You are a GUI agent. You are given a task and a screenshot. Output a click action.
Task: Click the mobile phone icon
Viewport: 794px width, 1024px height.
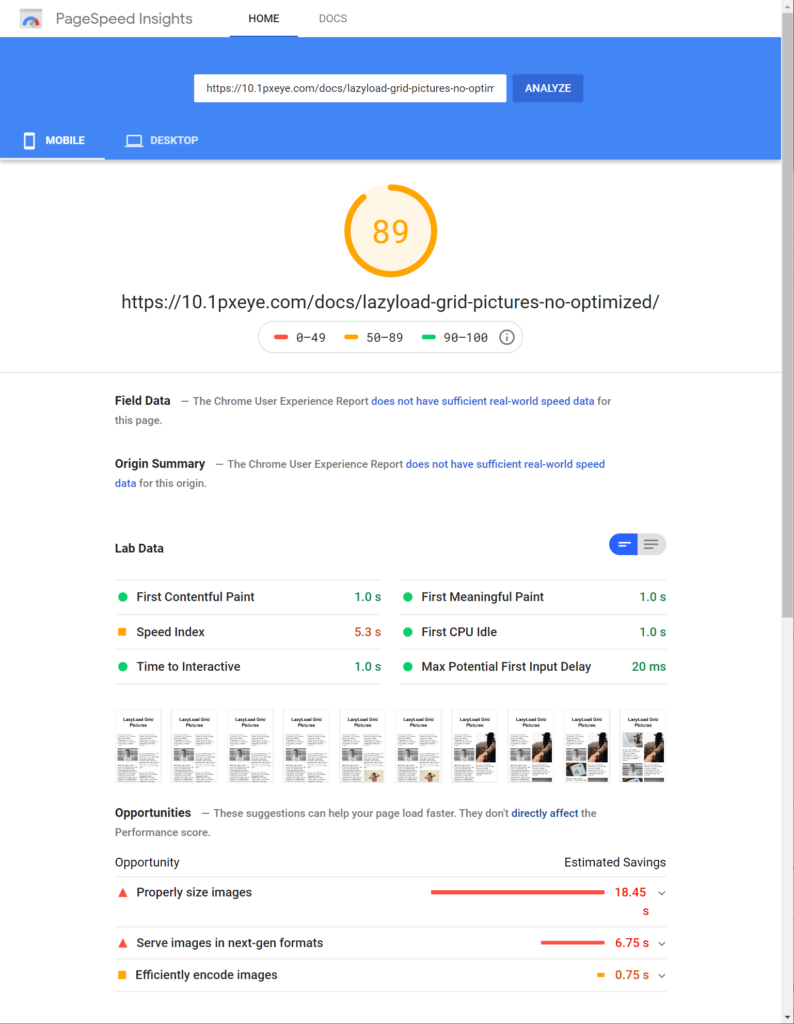[x=29, y=140]
